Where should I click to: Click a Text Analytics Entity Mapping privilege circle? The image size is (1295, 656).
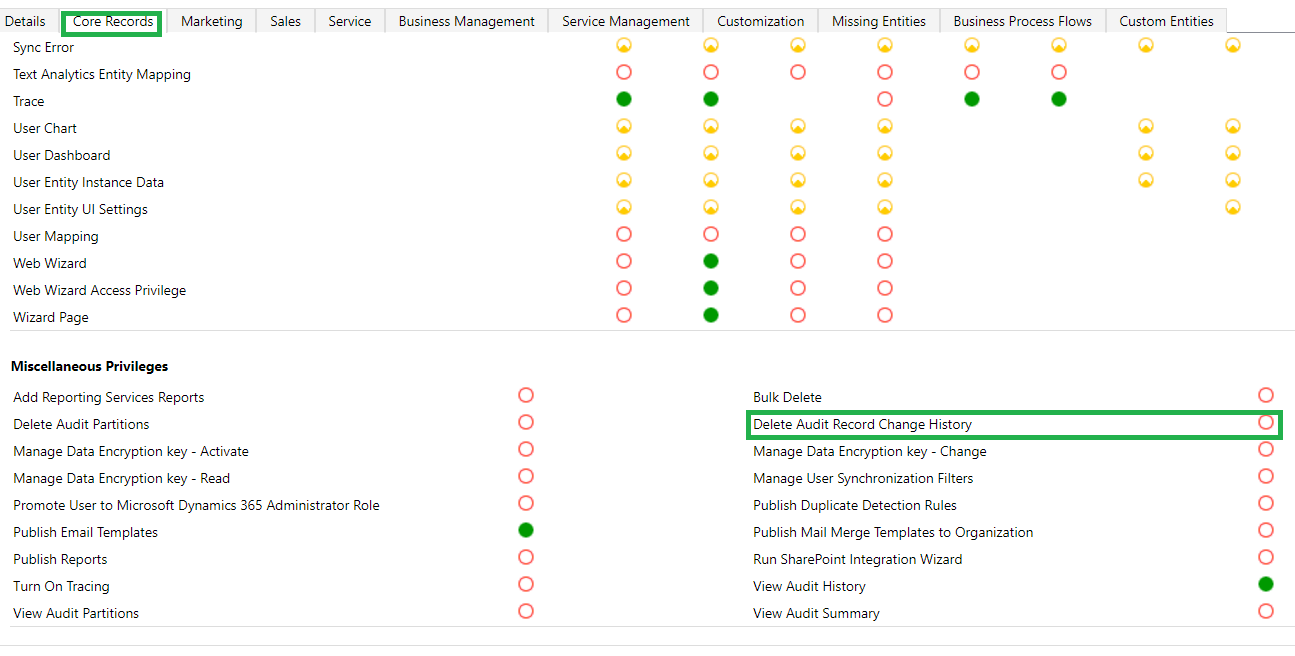[x=624, y=72]
